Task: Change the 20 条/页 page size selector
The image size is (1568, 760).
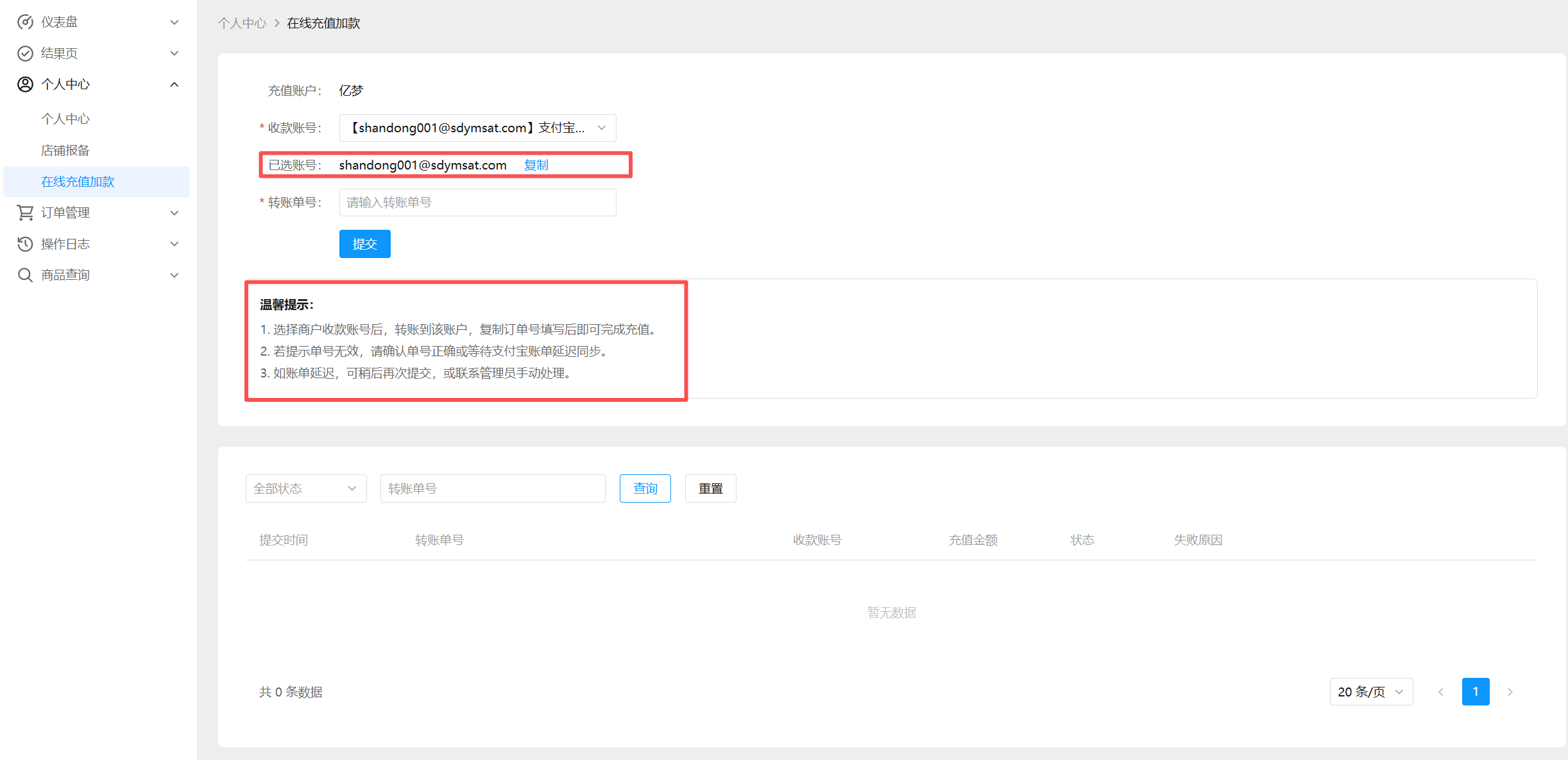Action: pyautogui.click(x=1370, y=692)
